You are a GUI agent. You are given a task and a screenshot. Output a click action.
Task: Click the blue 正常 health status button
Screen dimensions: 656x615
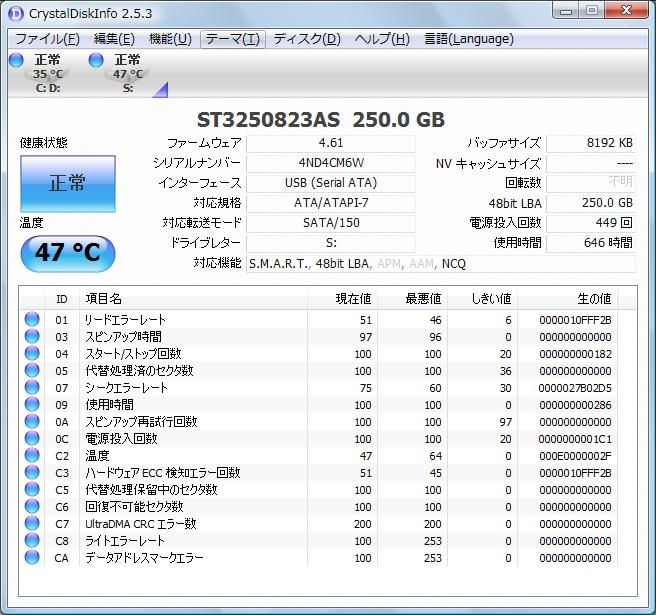68,183
